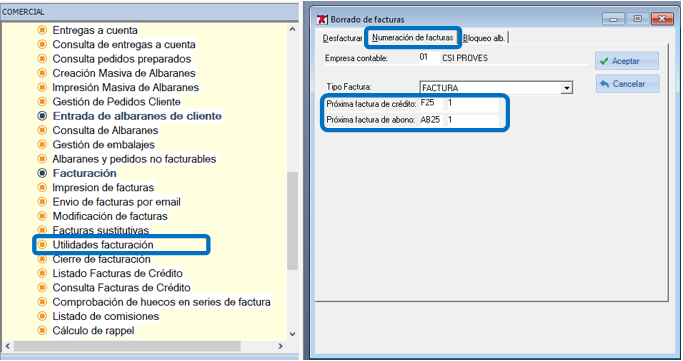Click the bullet icon beside Consulta de Albaranes
683x361 pixels.
pos(42,130)
